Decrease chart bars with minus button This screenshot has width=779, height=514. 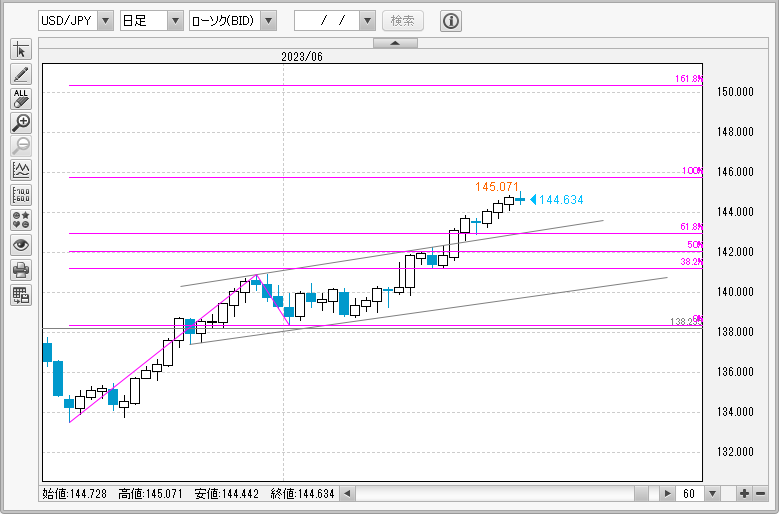(x=761, y=494)
